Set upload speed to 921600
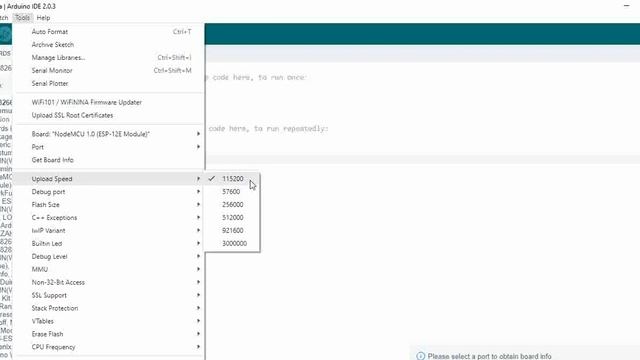 232,231
